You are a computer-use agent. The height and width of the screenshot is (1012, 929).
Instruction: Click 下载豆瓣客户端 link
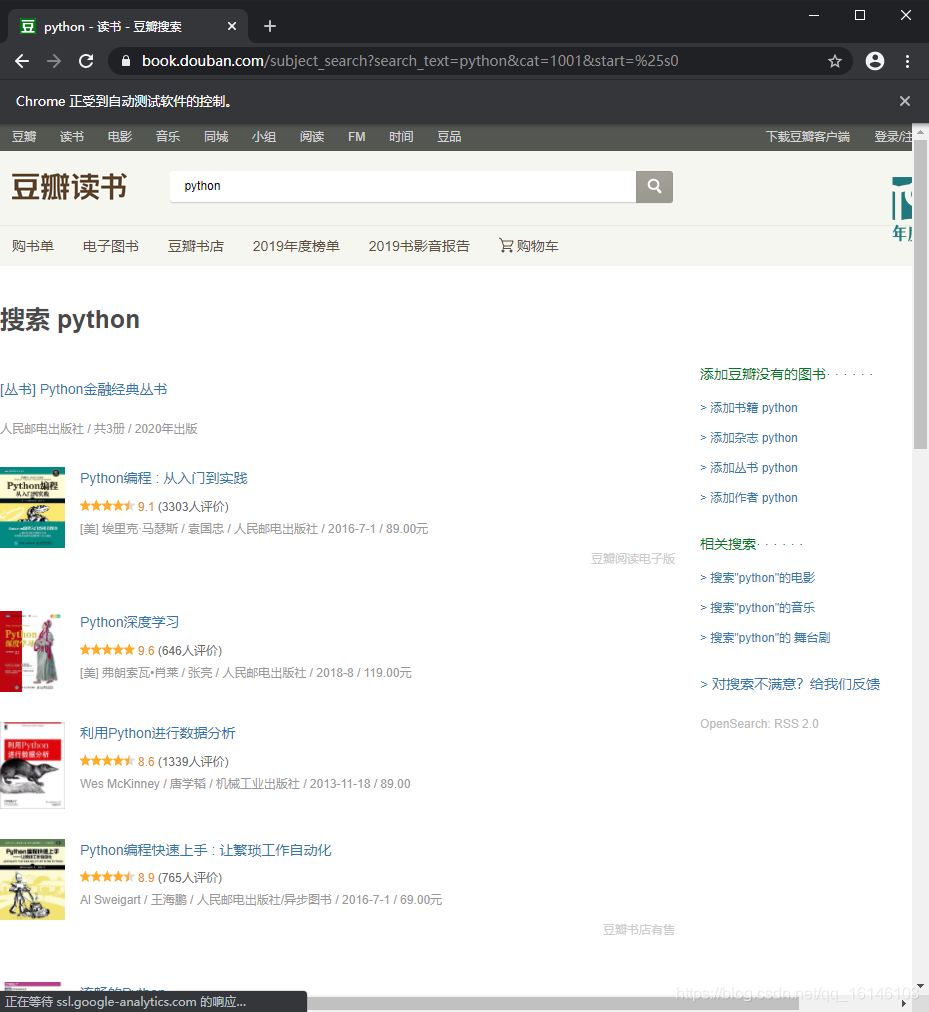(808, 137)
